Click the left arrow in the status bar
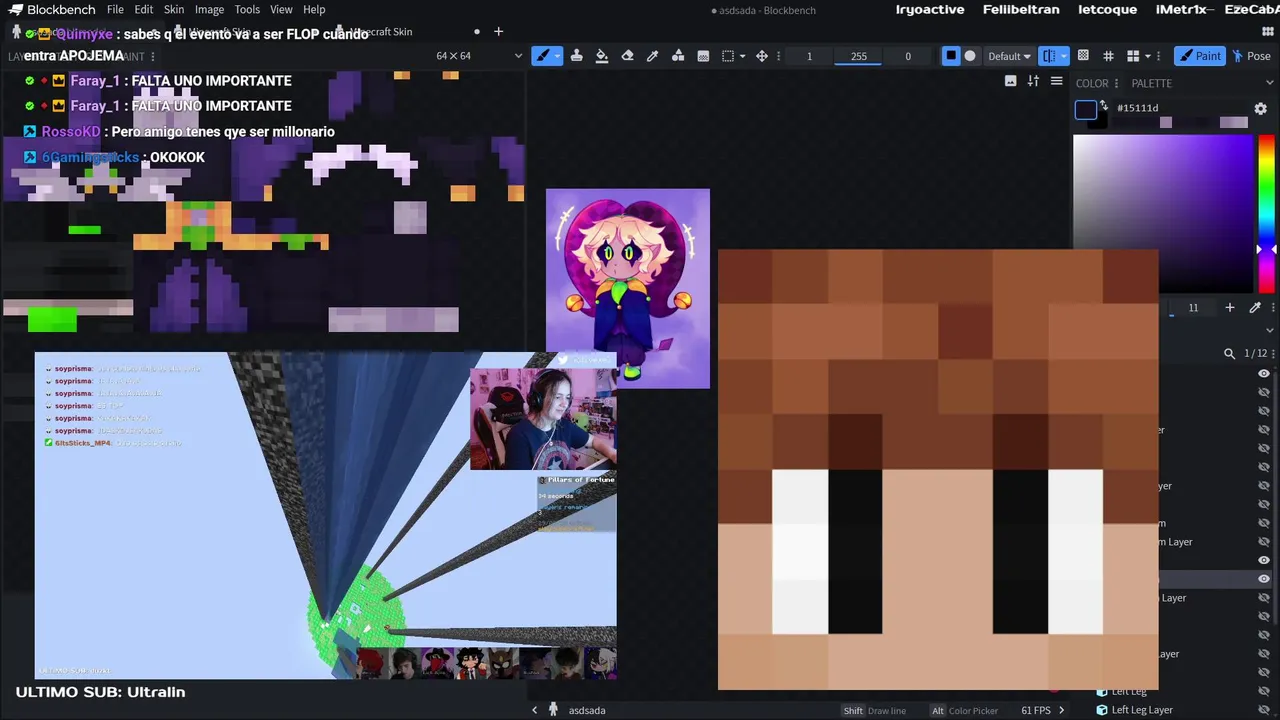 pyautogui.click(x=534, y=710)
